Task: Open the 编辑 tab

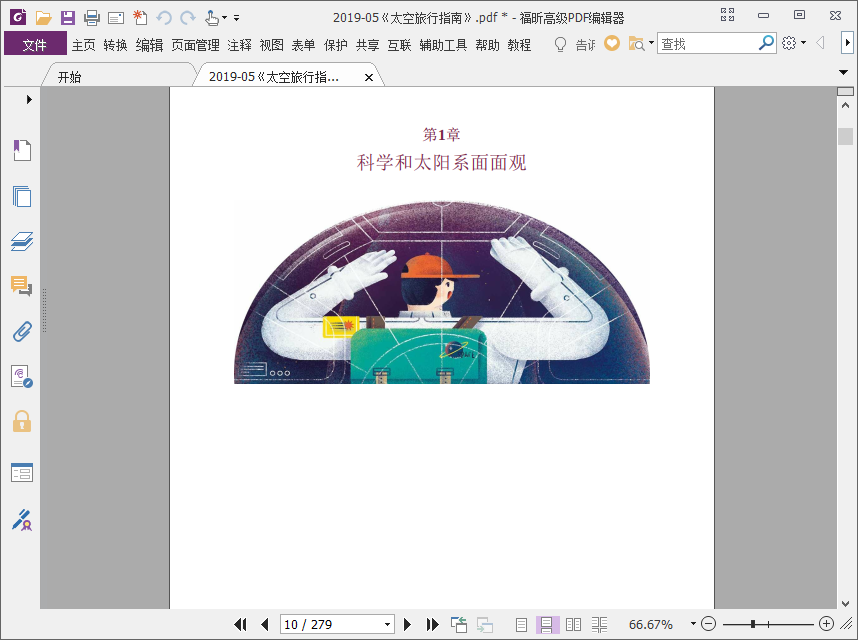Action: tap(149, 45)
